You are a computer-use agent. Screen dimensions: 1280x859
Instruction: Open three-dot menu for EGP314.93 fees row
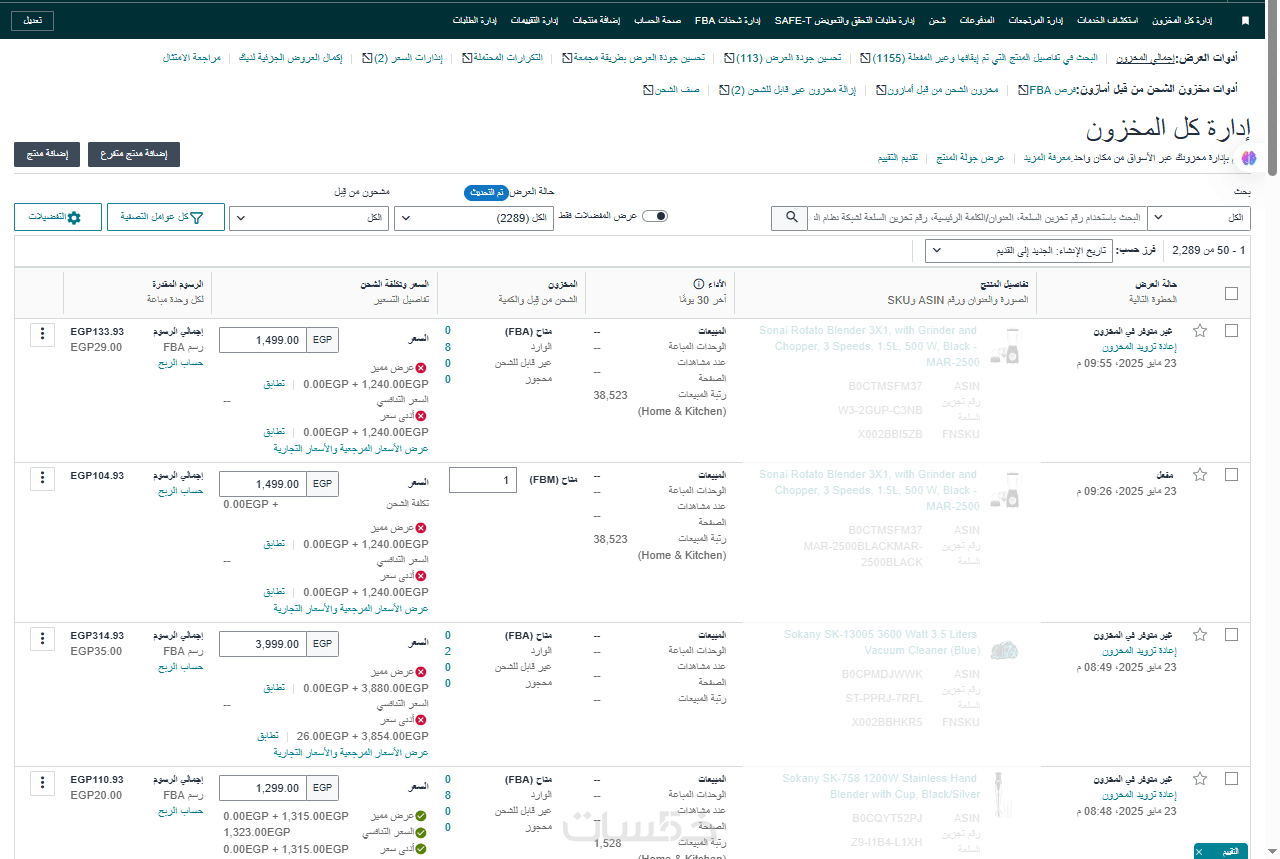click(42, 638)
